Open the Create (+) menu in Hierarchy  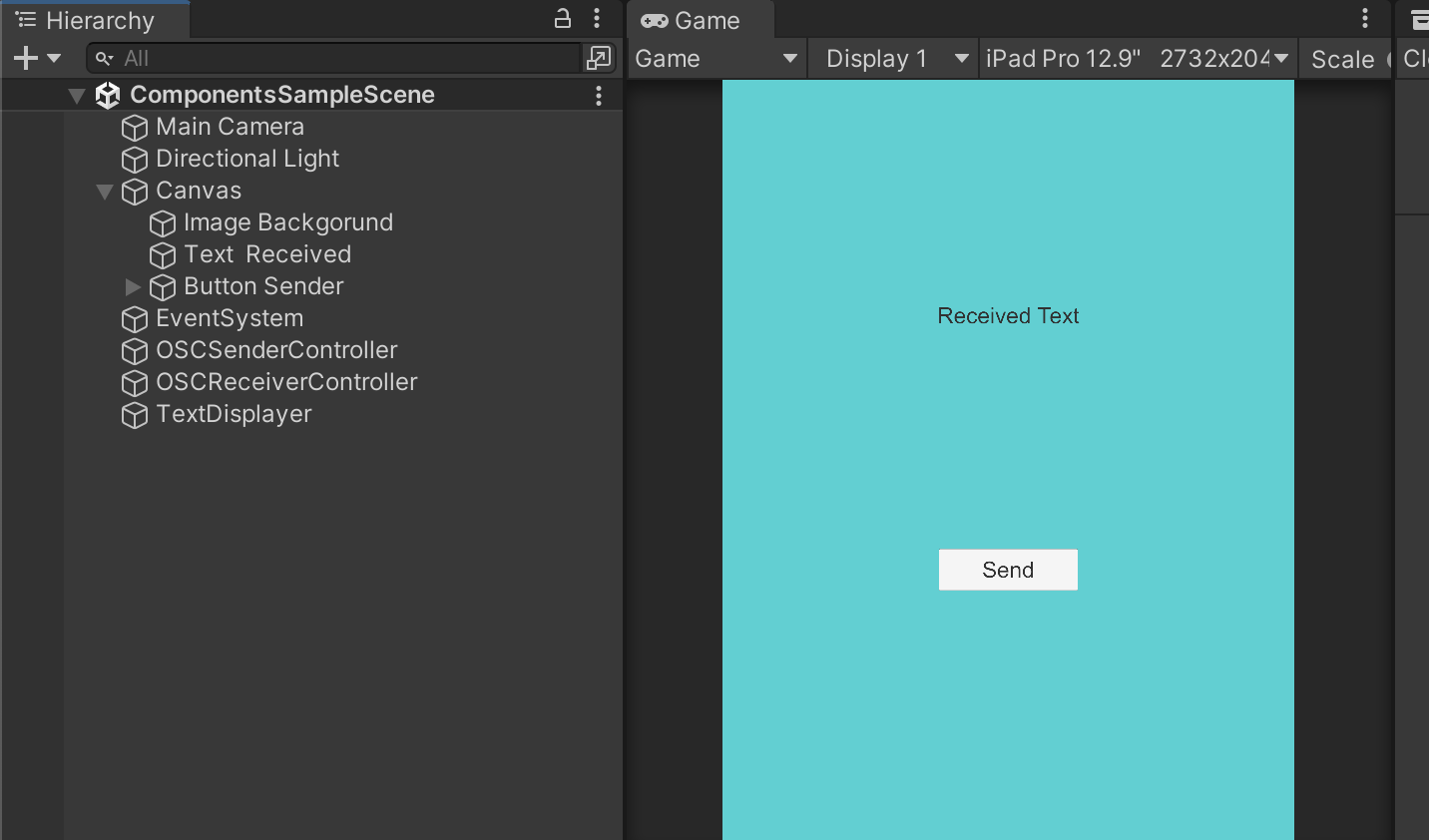tap(37, 59)
